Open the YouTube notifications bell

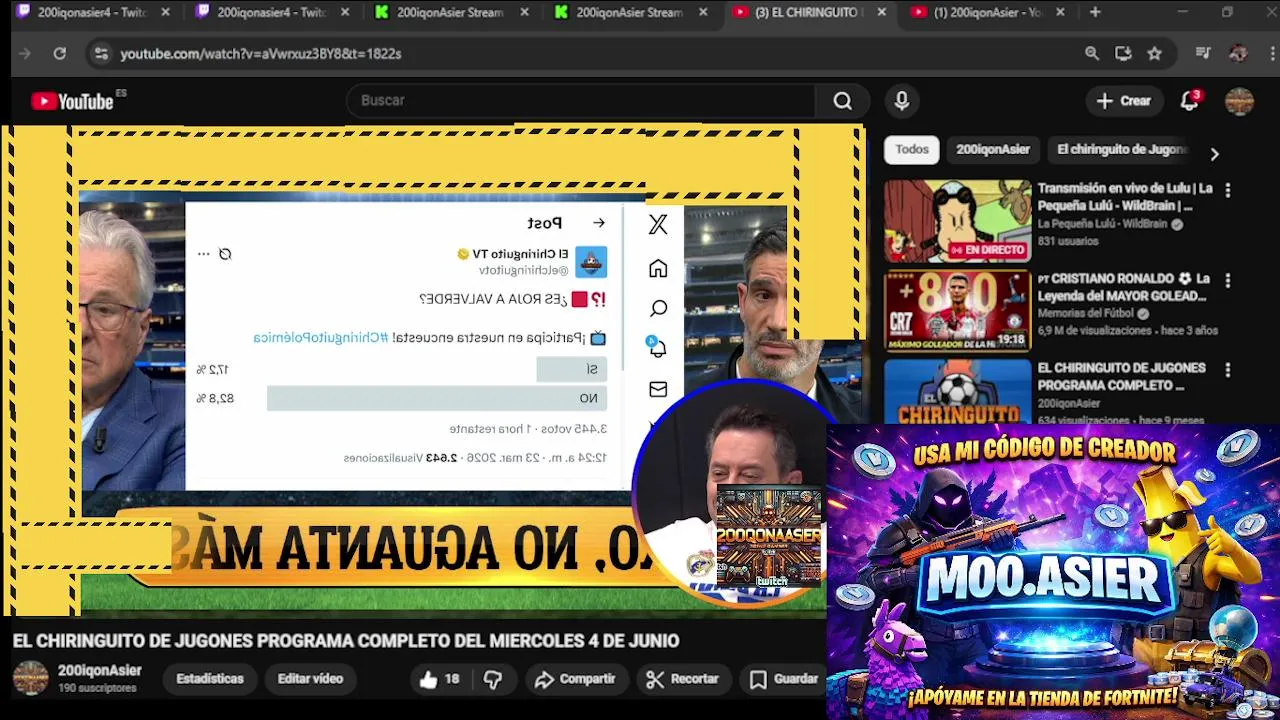1190,100
